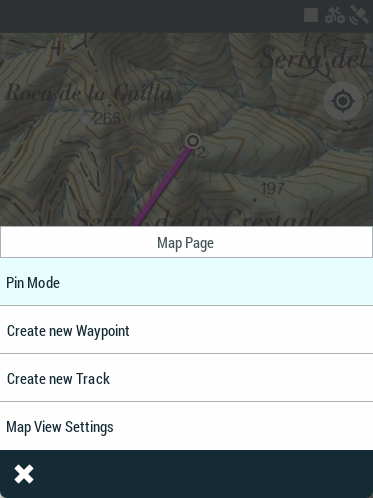
Task: Click the Map Page title header
Action: coord(186,242)
